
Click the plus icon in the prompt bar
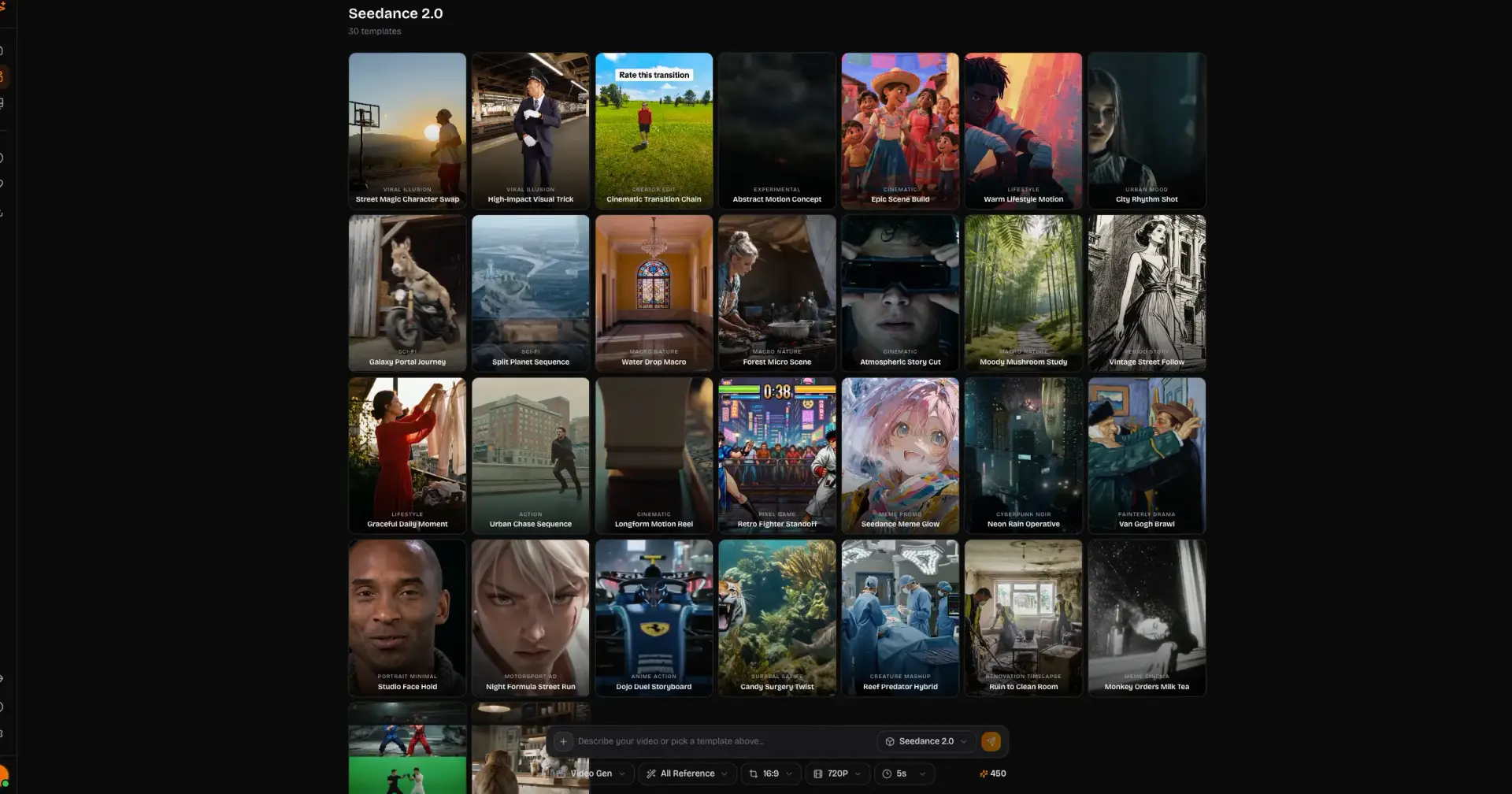point(564,741)
